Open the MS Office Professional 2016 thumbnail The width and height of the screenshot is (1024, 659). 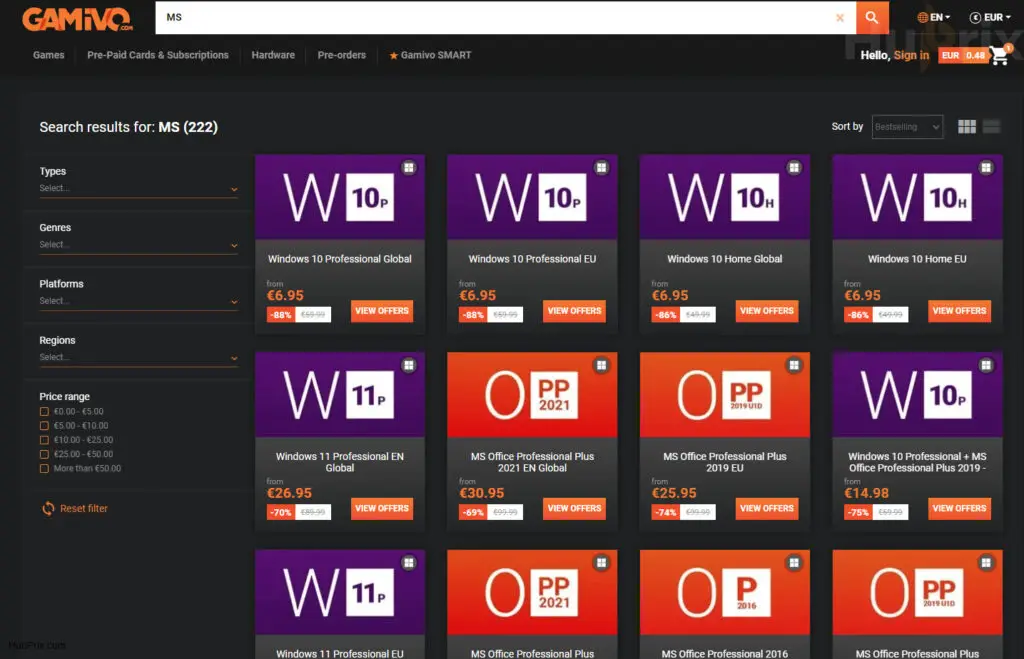click(725, 592)
